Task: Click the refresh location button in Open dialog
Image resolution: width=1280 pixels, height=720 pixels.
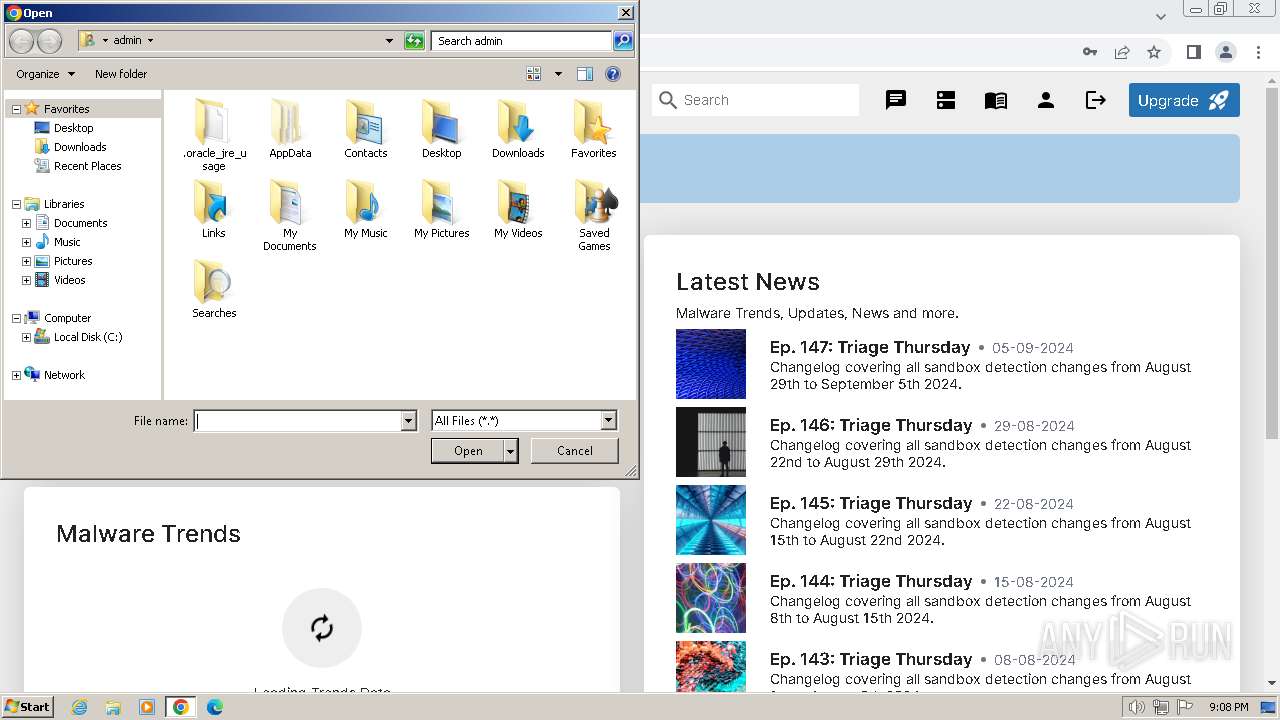Action: [x=414, y=41]
